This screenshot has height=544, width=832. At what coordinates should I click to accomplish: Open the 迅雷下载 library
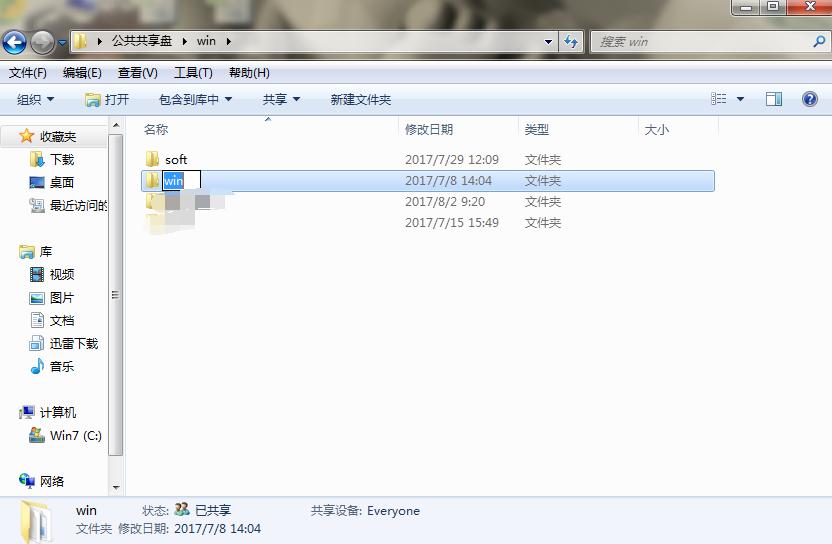click(x=74, y=343)
